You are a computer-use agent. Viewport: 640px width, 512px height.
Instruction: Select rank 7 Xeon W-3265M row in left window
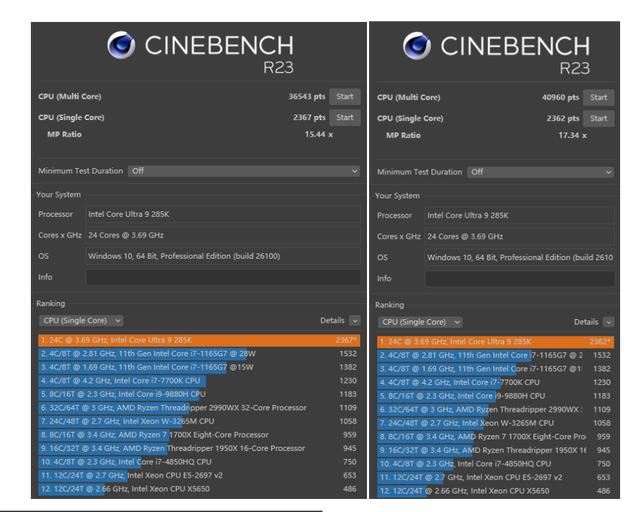pos(199,421)
